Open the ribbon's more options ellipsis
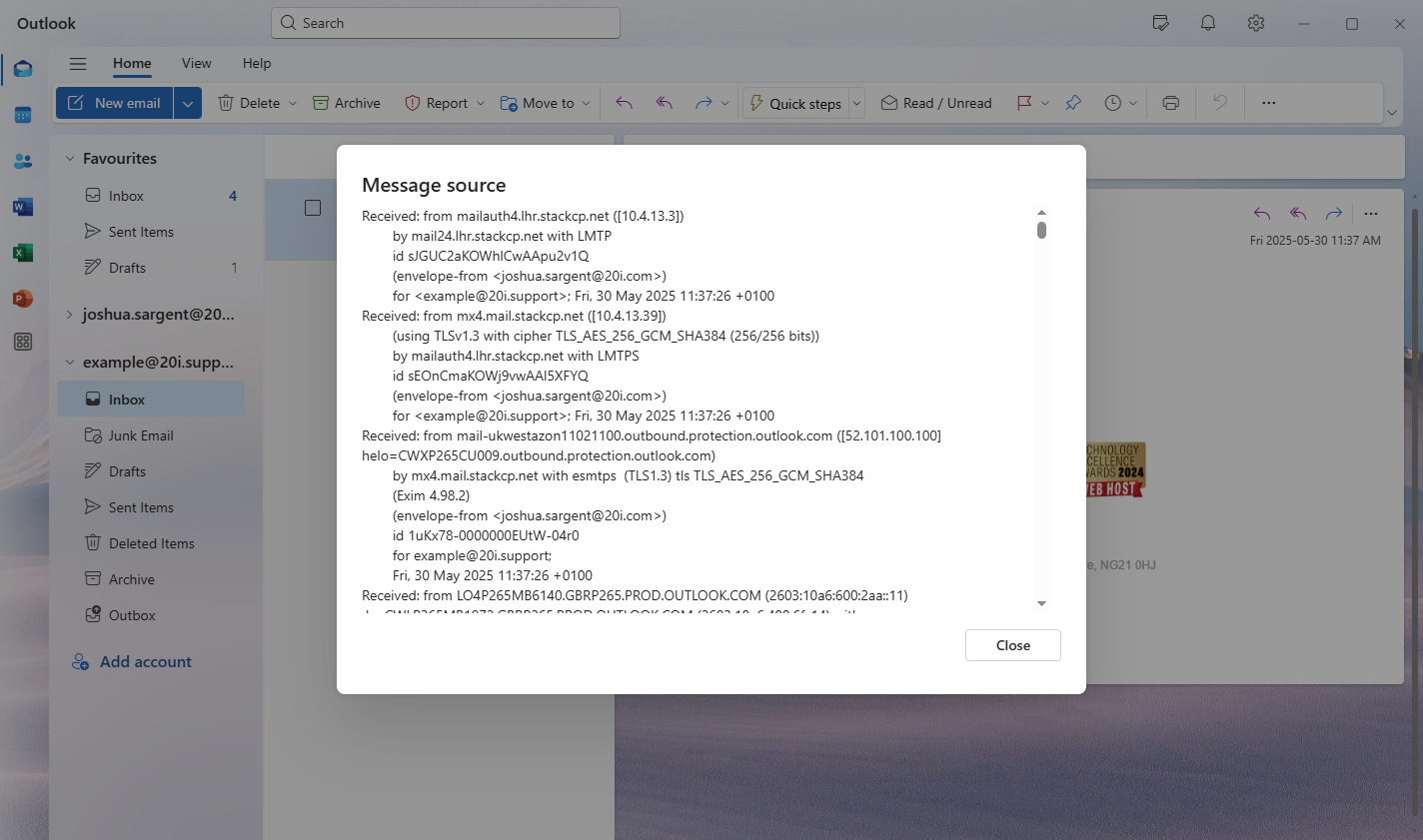This screenshot has width=1423, height=840. 1269,103
